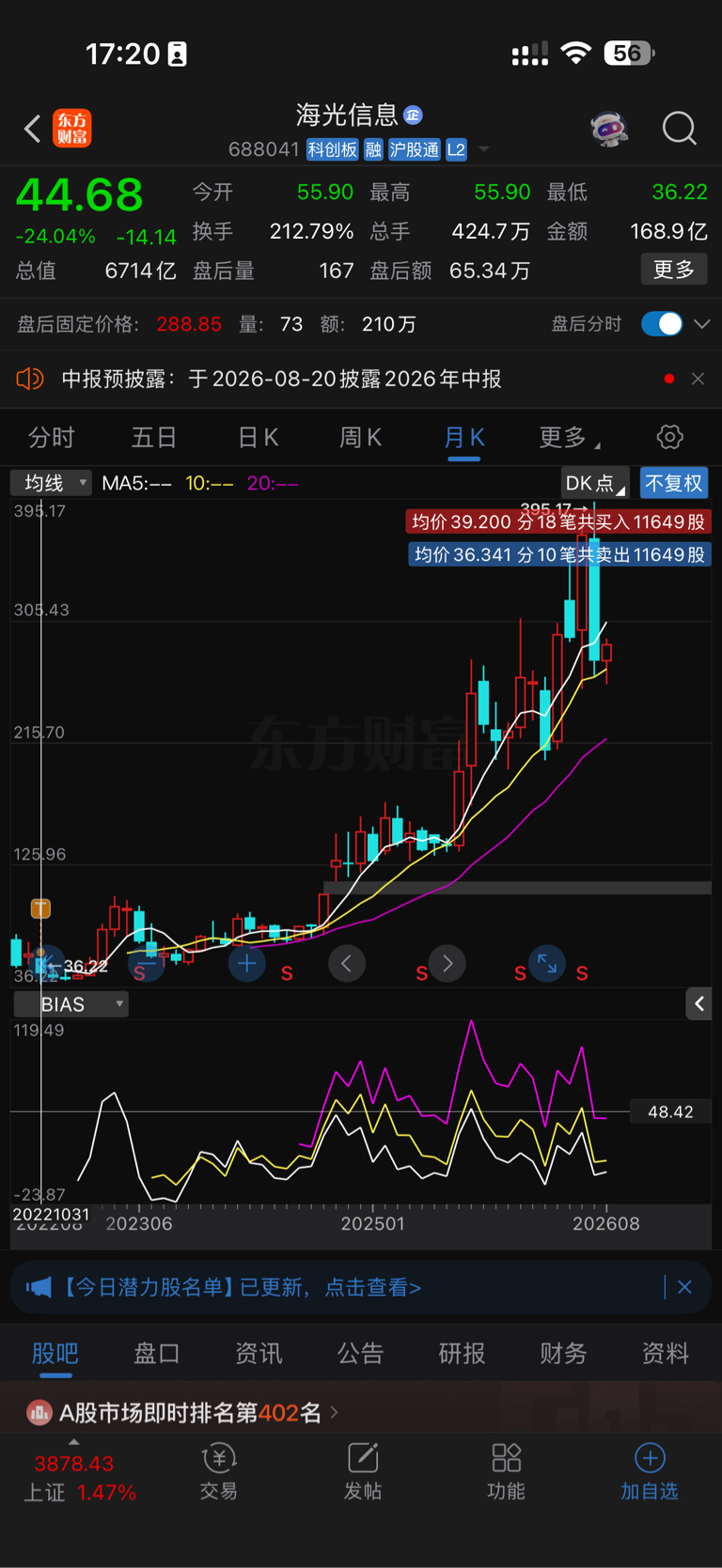The height and width of the screenshot is (1568, 722).
Task: Tap the 盘后固定价格 288.85 value
Action: [189, 324]
